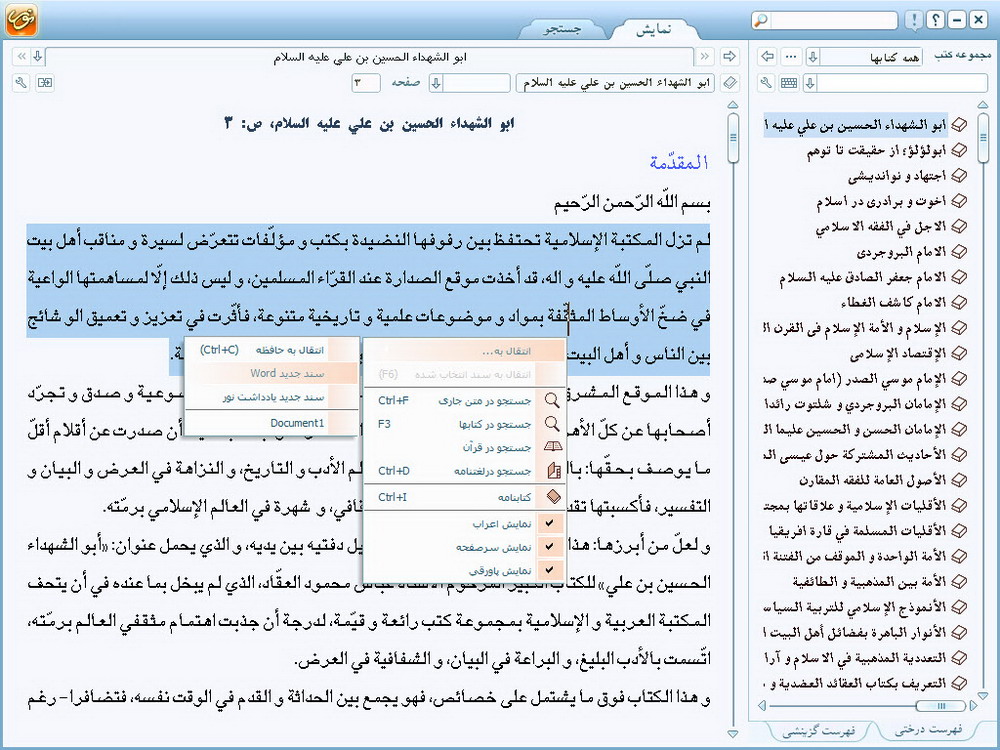Click the window layout icon beside the document wrench
This screenshot has width=1000, height=750.
[45, 83]
